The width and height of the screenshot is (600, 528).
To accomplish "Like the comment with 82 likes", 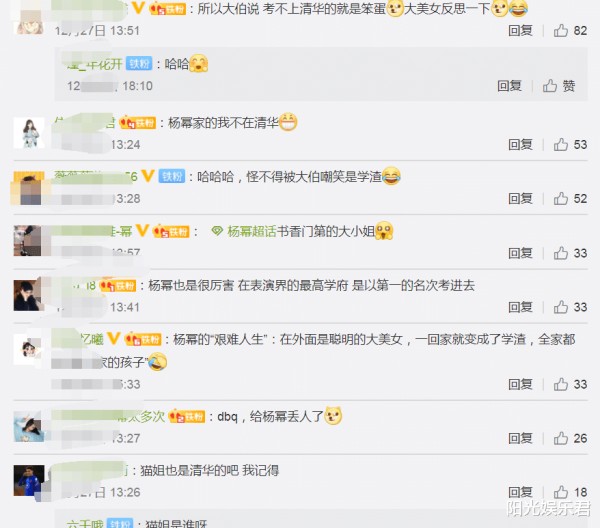I will [x=570, y=31].
